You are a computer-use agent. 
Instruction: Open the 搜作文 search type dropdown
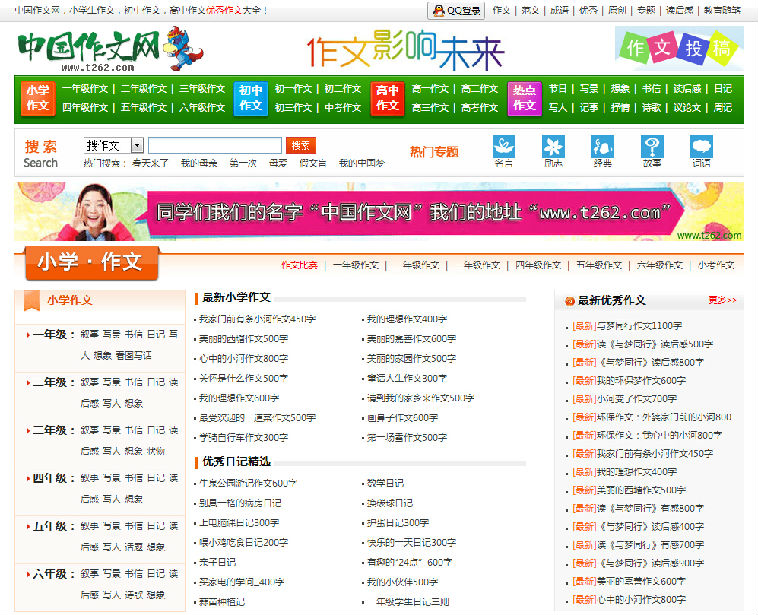click(114, 146)
